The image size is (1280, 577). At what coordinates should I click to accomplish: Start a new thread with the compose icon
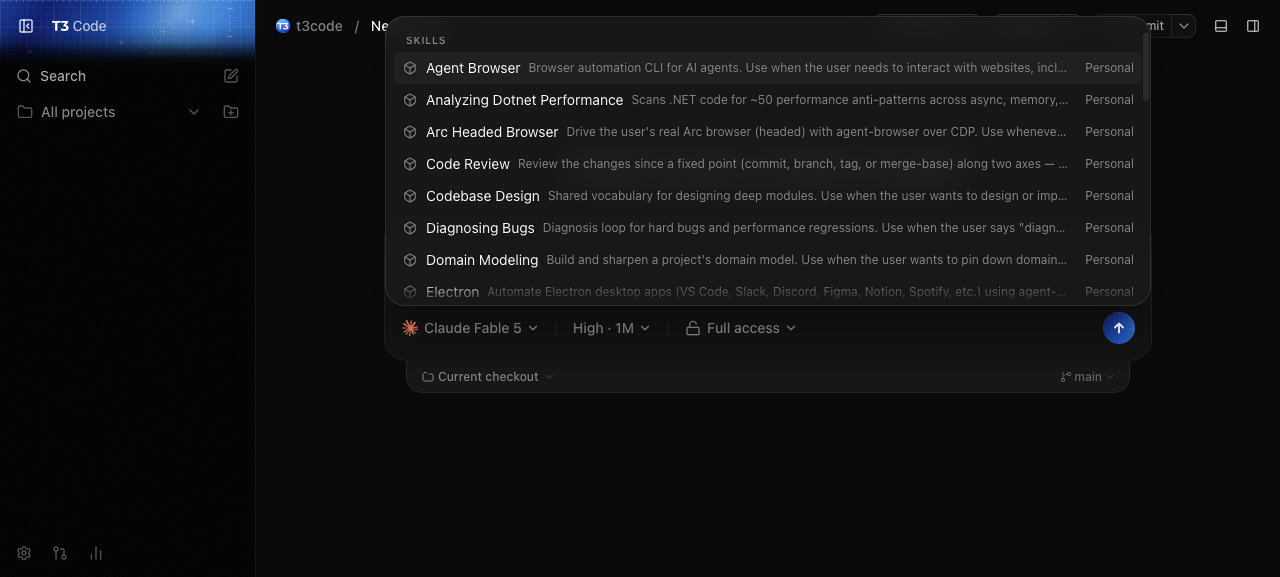click(231, 76)
